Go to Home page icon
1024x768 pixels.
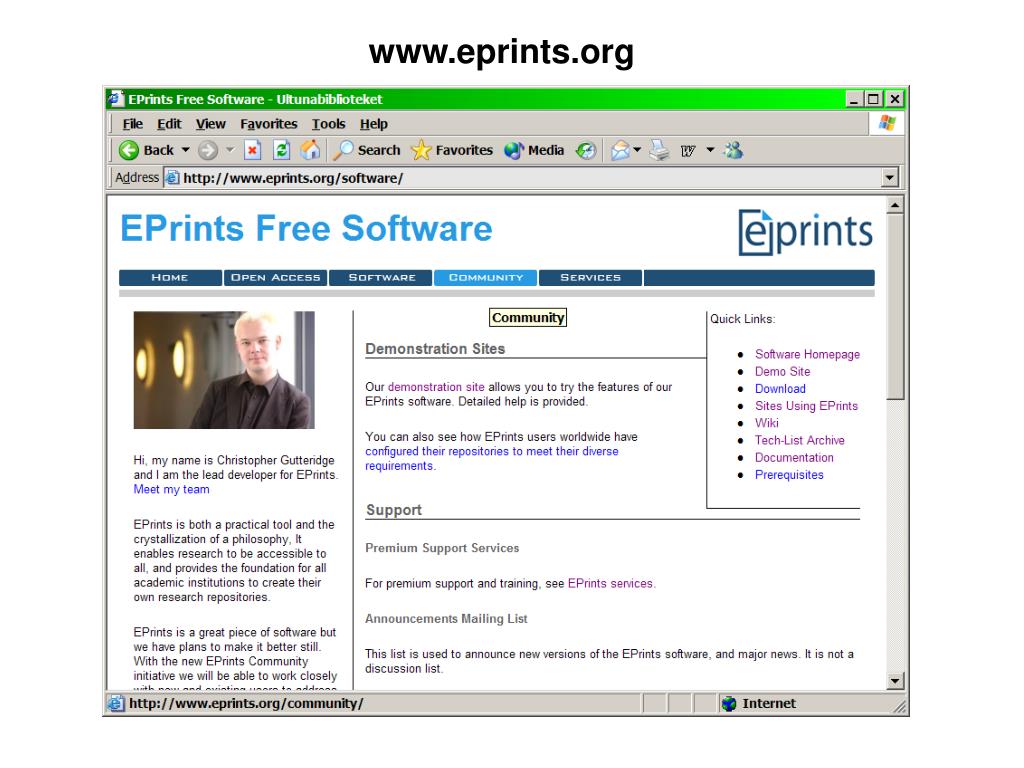pos(311,150)
